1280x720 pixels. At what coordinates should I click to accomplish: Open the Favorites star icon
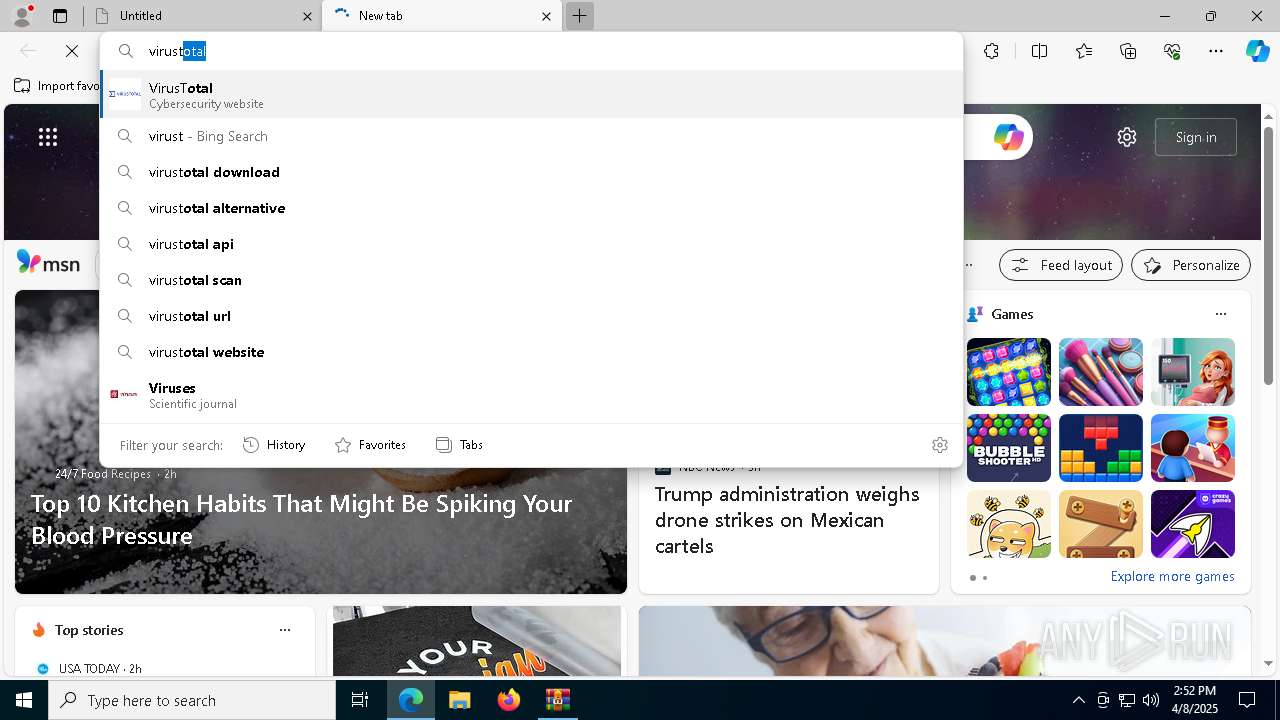coord(1084,51)
